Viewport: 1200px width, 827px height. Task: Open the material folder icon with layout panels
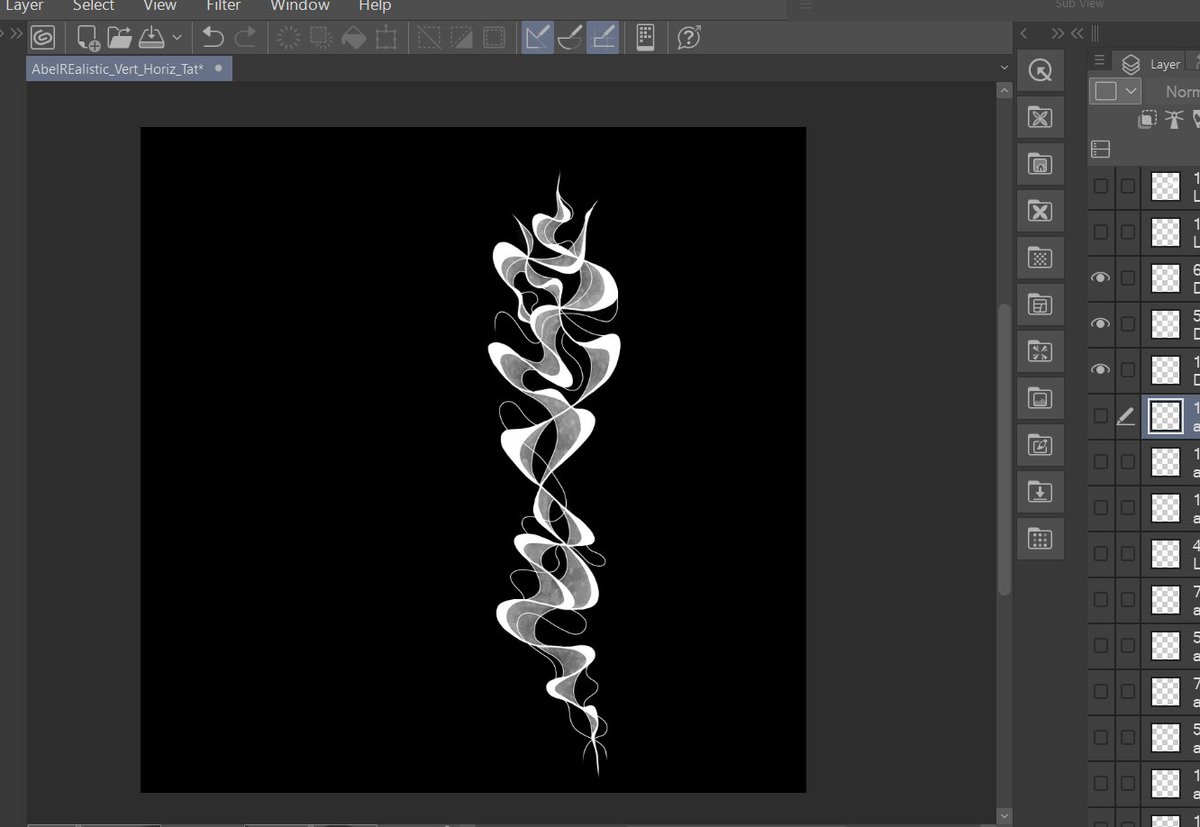[x=1040, y=305]
